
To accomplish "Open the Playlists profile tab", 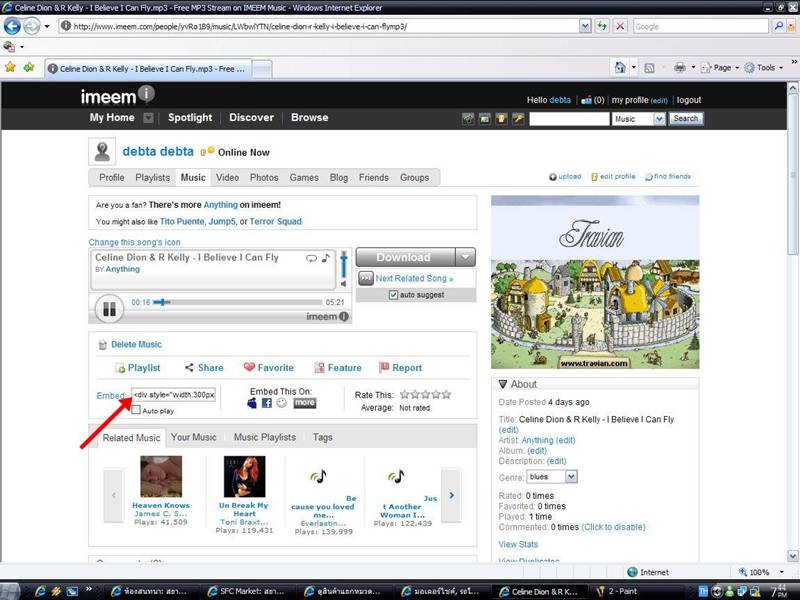I will pos(153,178).
